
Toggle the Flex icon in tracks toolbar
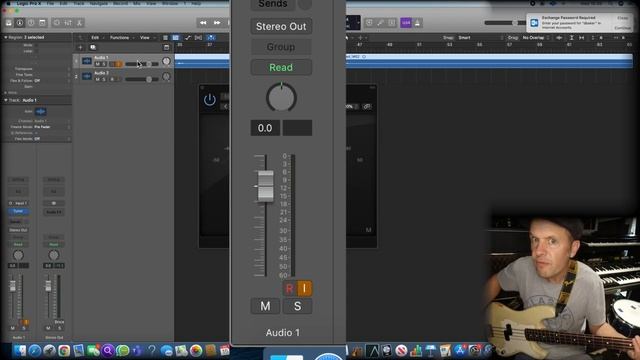[x=198, y=38]
